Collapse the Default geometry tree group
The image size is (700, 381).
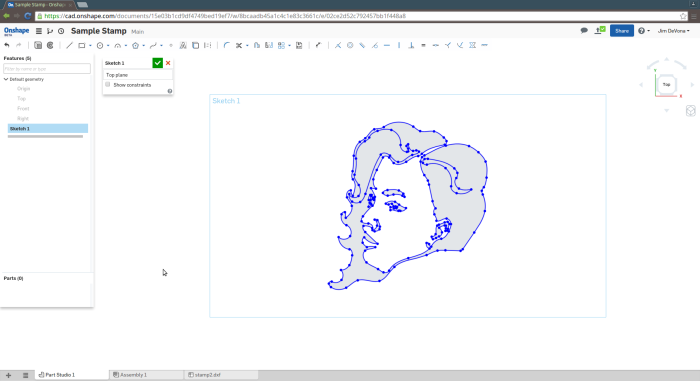[x=6, y=79]
